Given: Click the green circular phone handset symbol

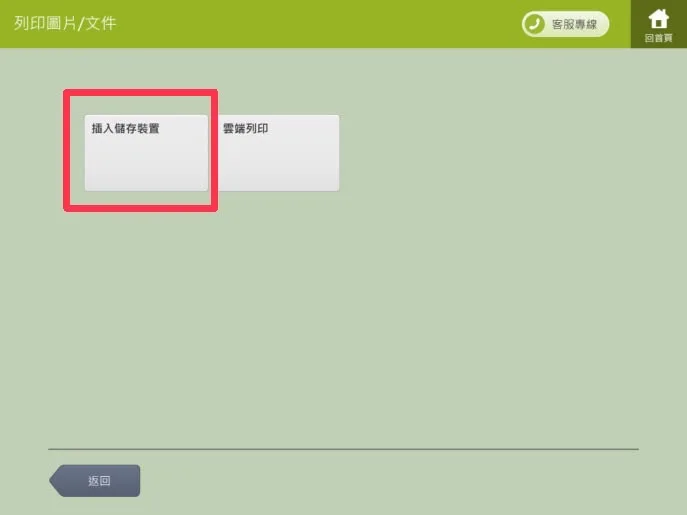Looking at the screenshot, I should 534,24.
